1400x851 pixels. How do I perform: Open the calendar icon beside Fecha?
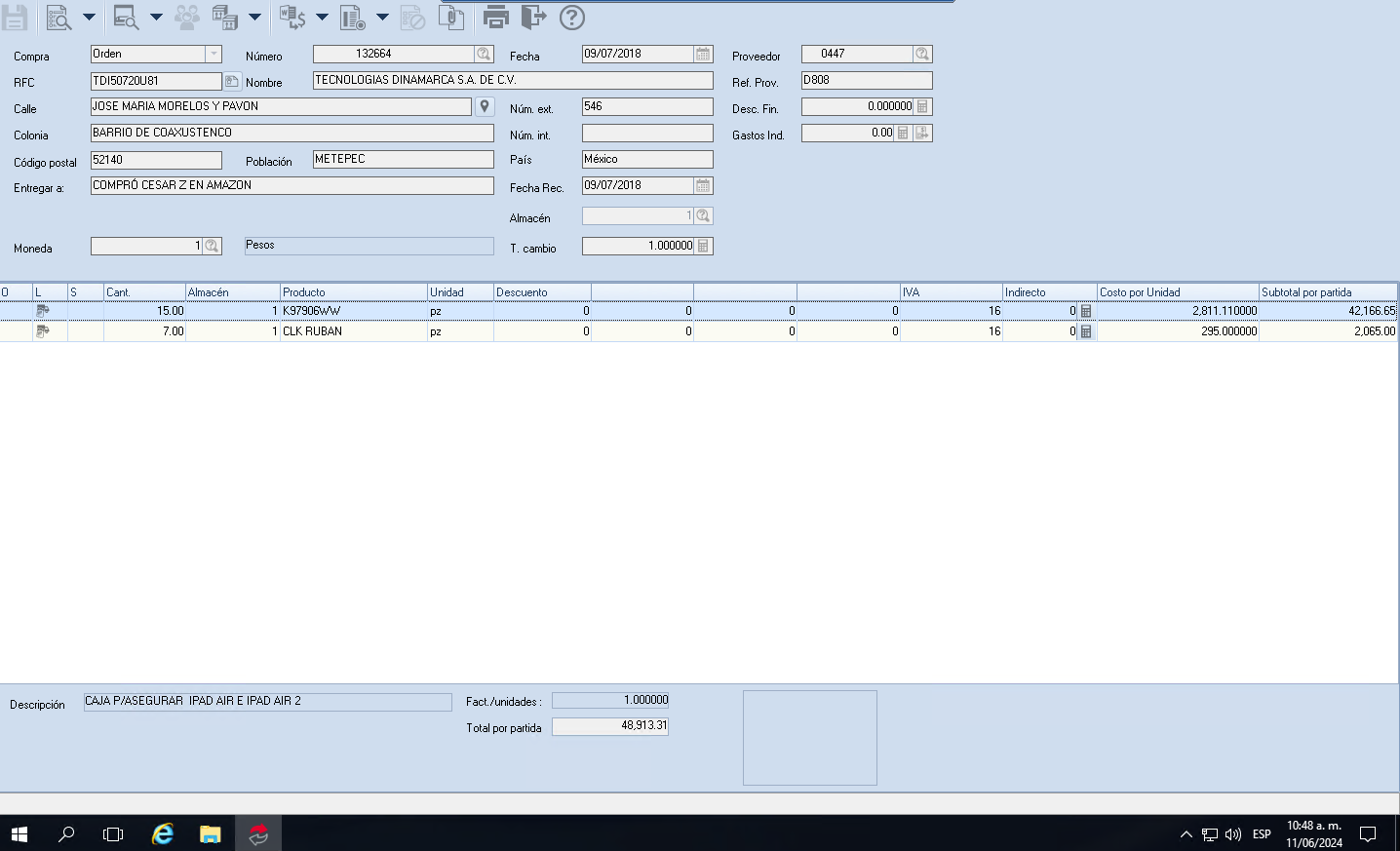point(703,54)
